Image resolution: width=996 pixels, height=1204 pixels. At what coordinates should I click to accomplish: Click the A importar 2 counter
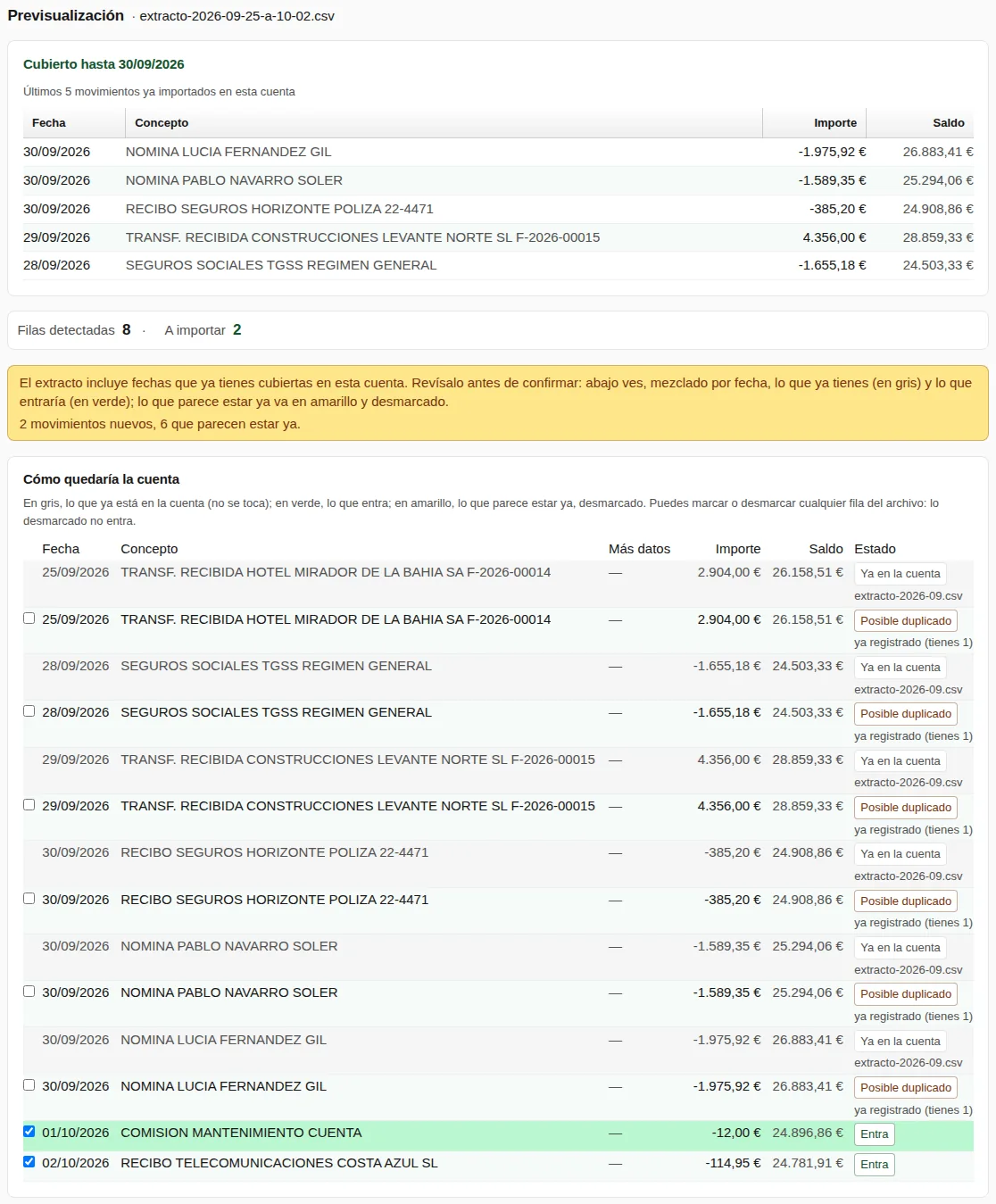click(203, 330)
